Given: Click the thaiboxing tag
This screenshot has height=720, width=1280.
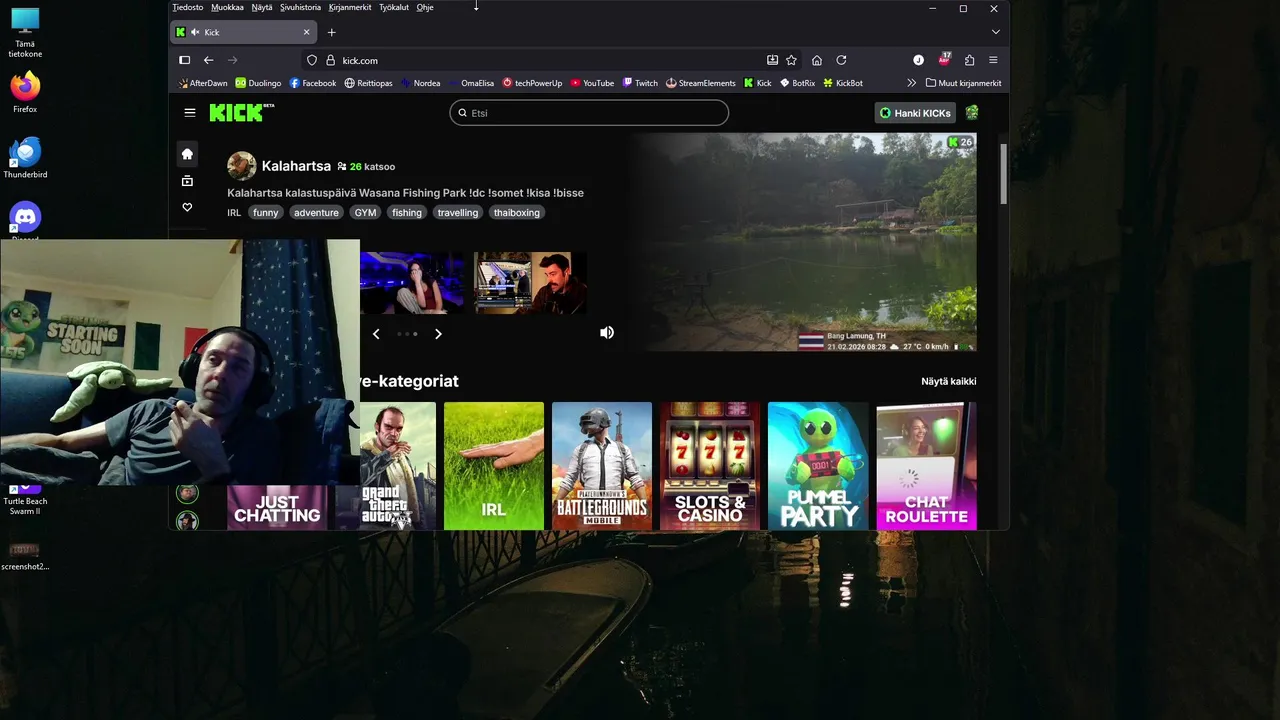Looking at the screenshot, I should 517,212.
